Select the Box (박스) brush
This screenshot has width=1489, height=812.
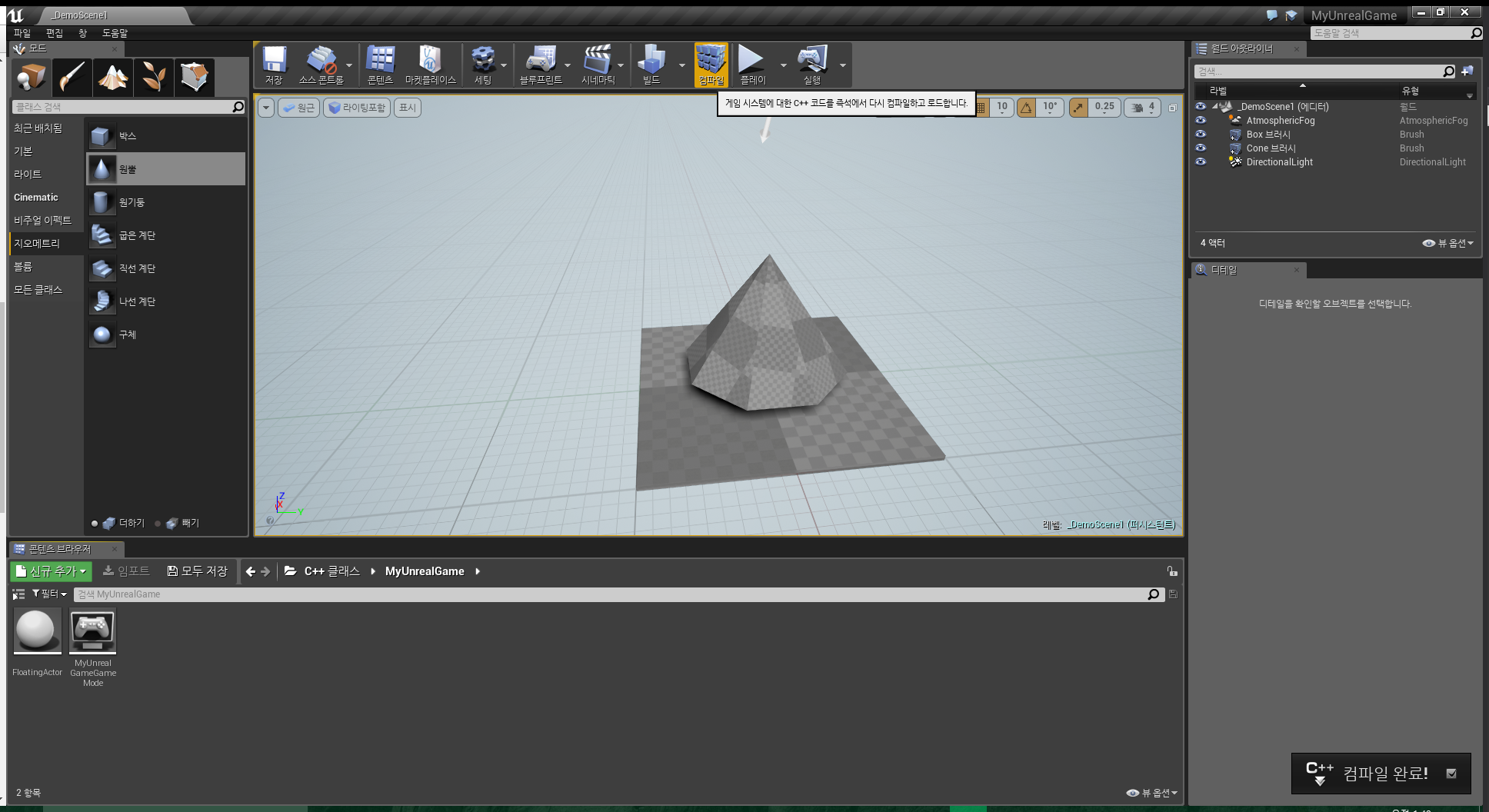[x=166, y=136]
